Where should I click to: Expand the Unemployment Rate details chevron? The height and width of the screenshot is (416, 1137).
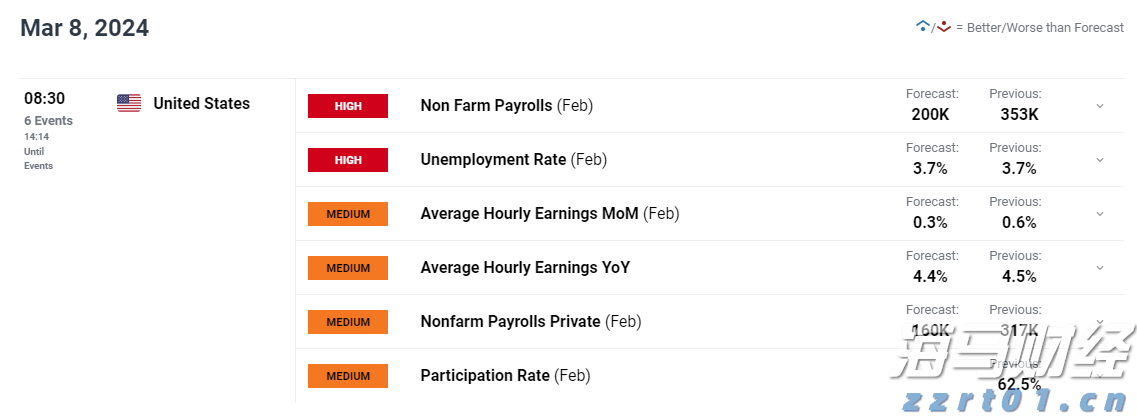[1100, 160]
